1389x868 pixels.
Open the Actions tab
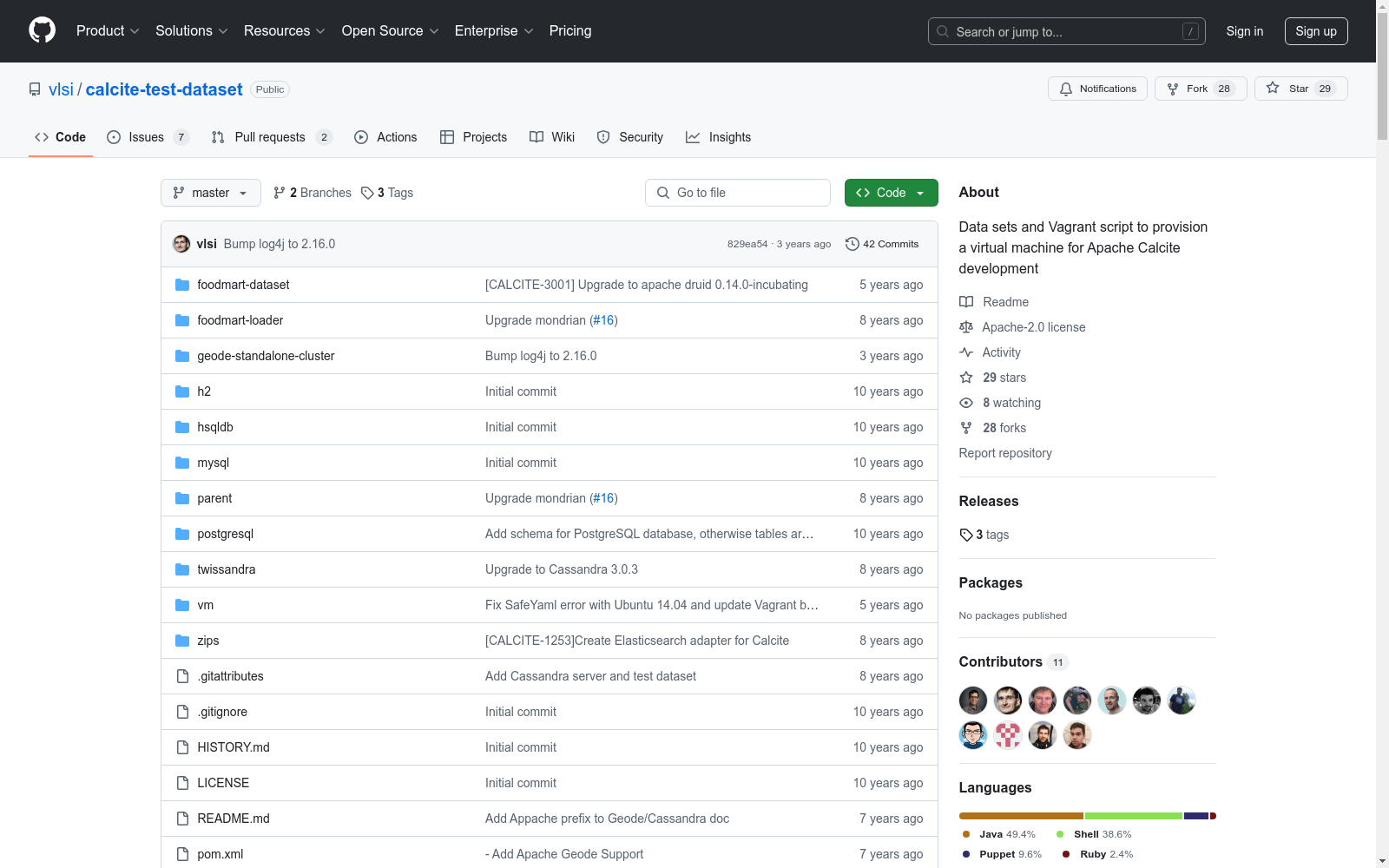tap(385, 137)
